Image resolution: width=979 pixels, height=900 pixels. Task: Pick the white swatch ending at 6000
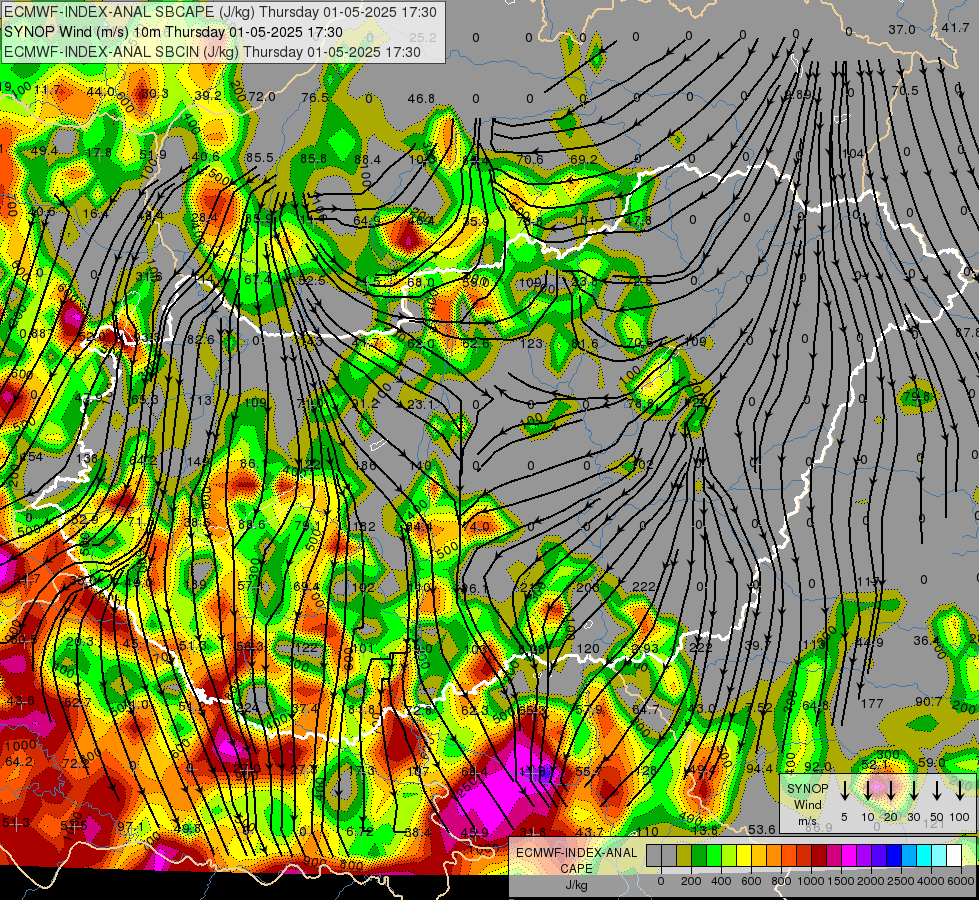pyautogui.click(x=953, y=856)
